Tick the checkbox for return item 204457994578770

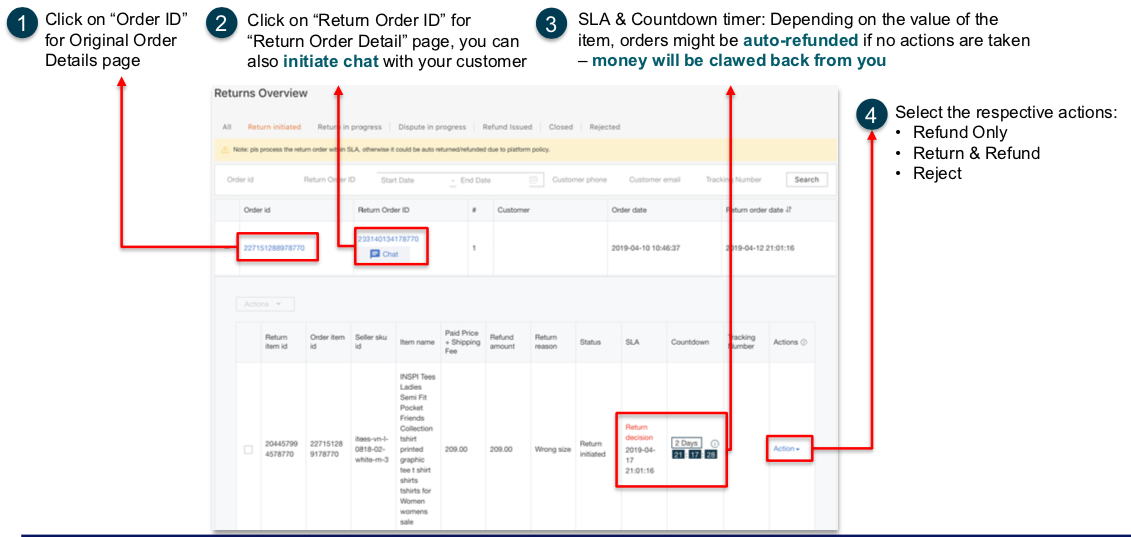248,449
